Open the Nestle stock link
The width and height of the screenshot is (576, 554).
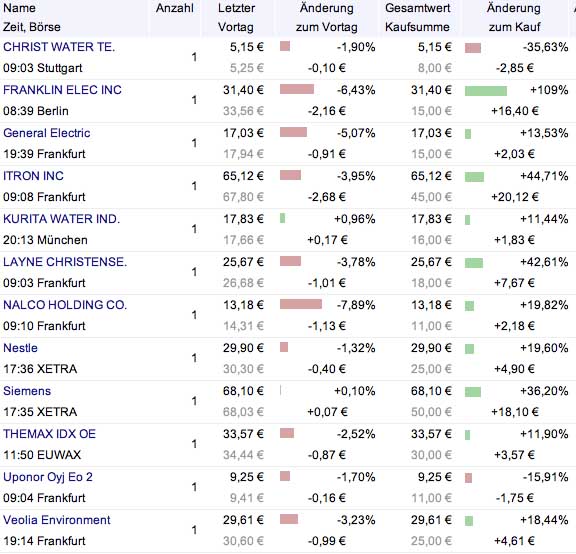[20, 348]
